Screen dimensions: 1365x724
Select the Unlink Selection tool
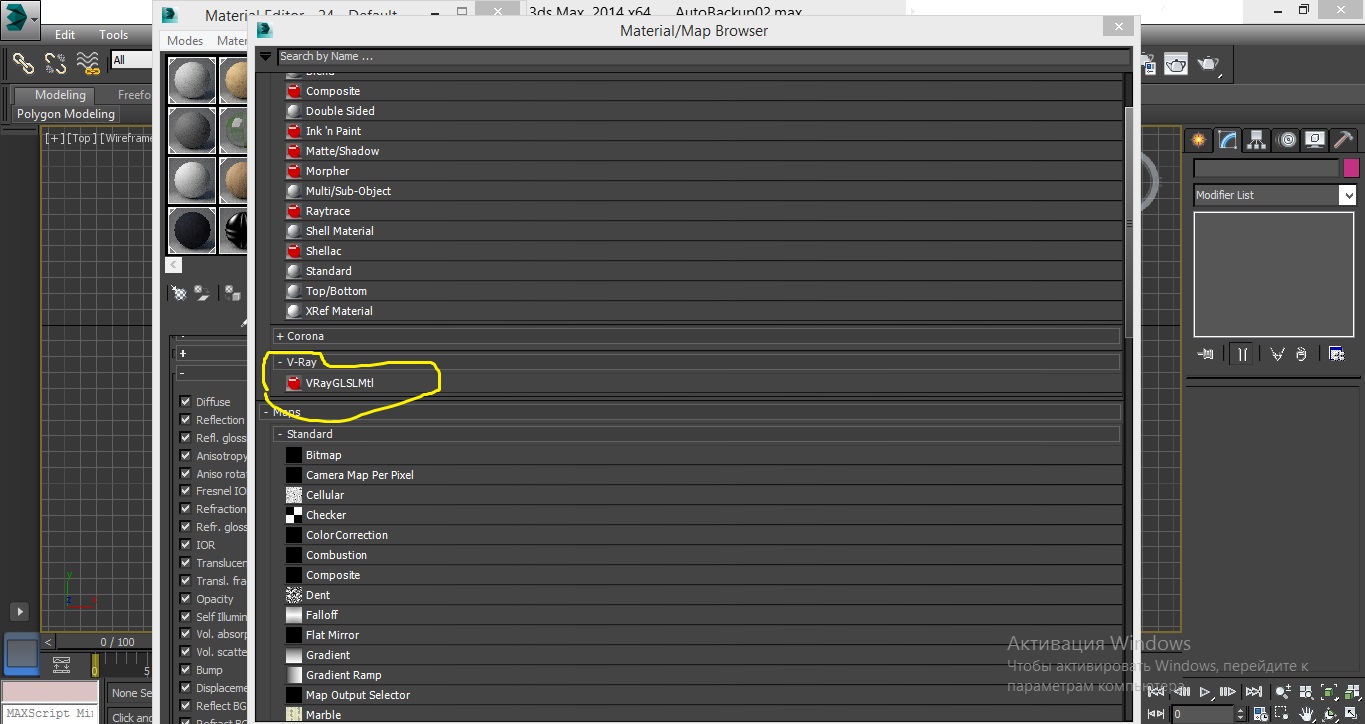[55, 64]
